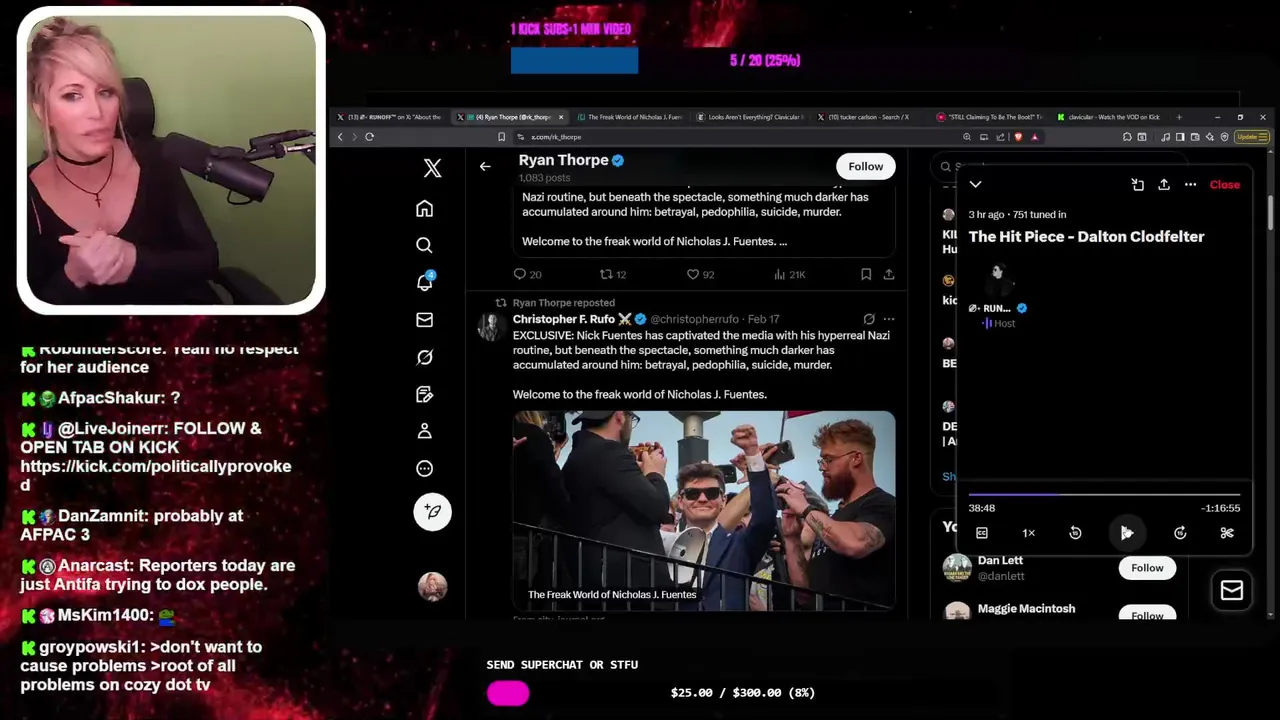Open the account avatar at sidebar bottom

(432, 587)
